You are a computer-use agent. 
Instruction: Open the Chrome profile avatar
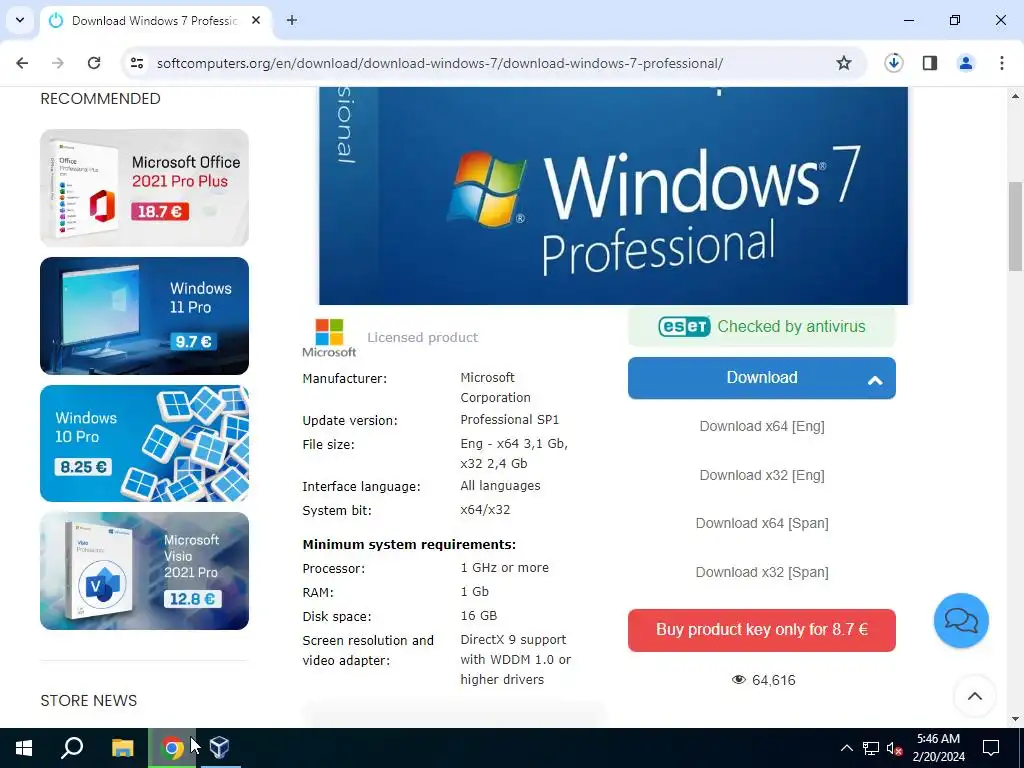pyautogui.click(x=966, y=63)
